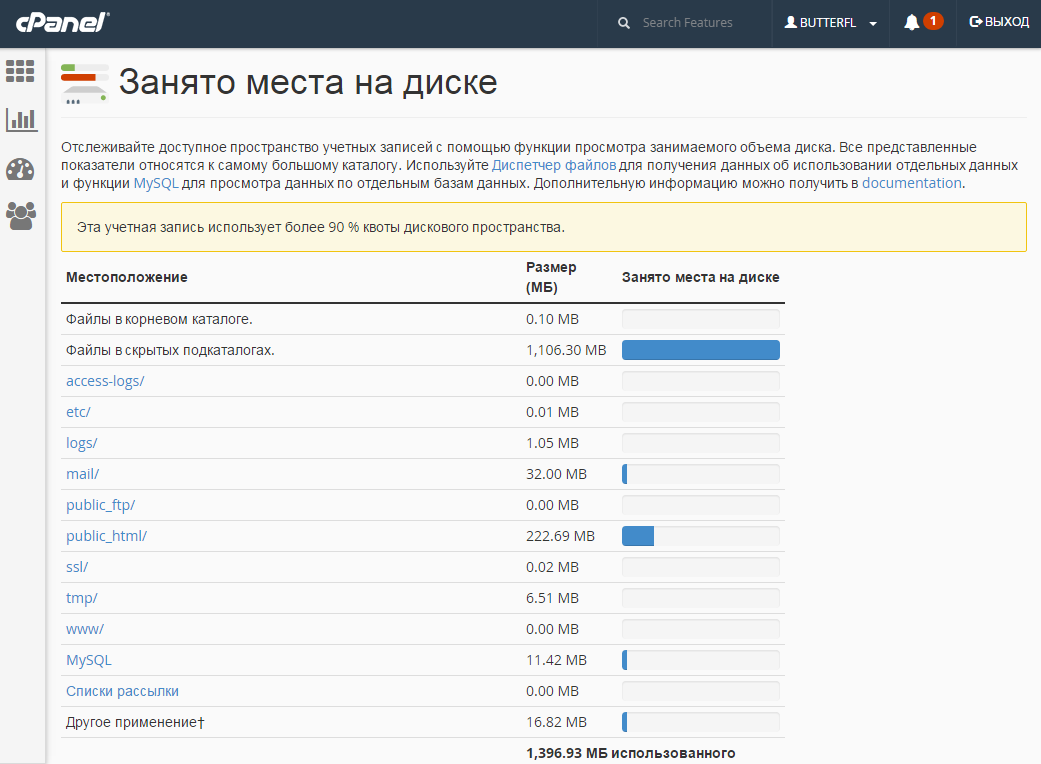Open the user manager people icon
Screen dimensions: 1041x764
click(x=21, y=216)
